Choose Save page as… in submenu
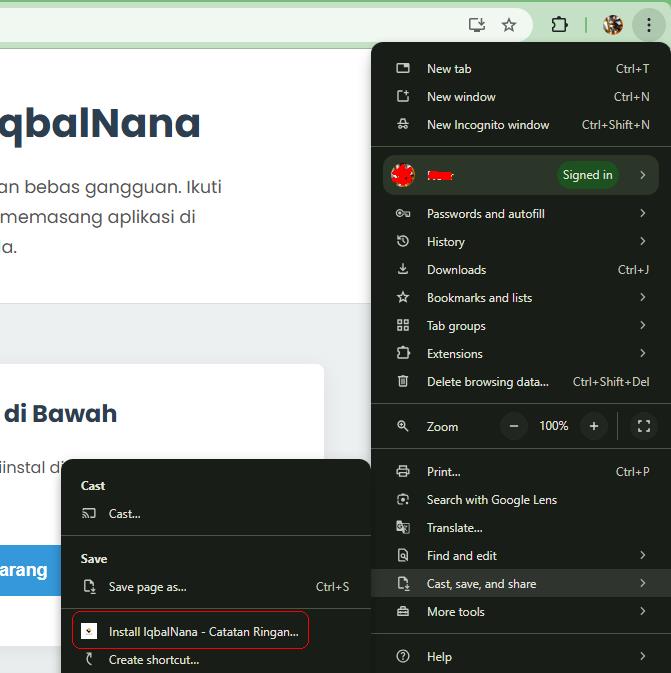The width and height of the screenshot is (671, 673). pos(216,586)
